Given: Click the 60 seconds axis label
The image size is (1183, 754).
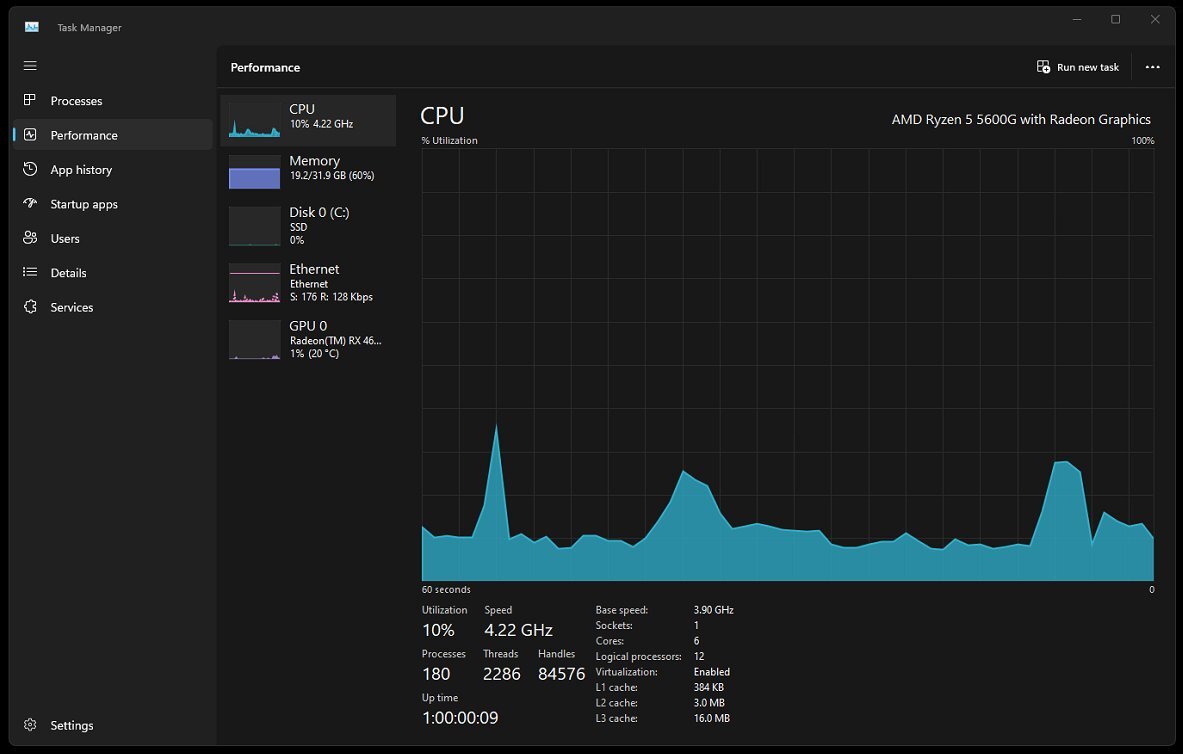Looking at the screenshot, I should [446, 589].
